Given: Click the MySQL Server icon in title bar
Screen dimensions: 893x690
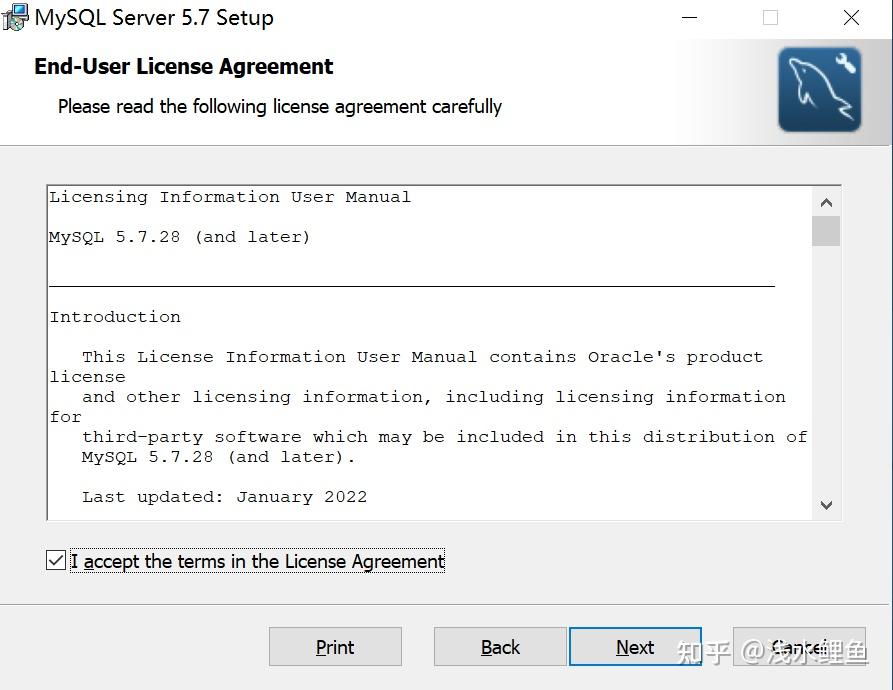Looking at the screenshot, I should point(15,17).
